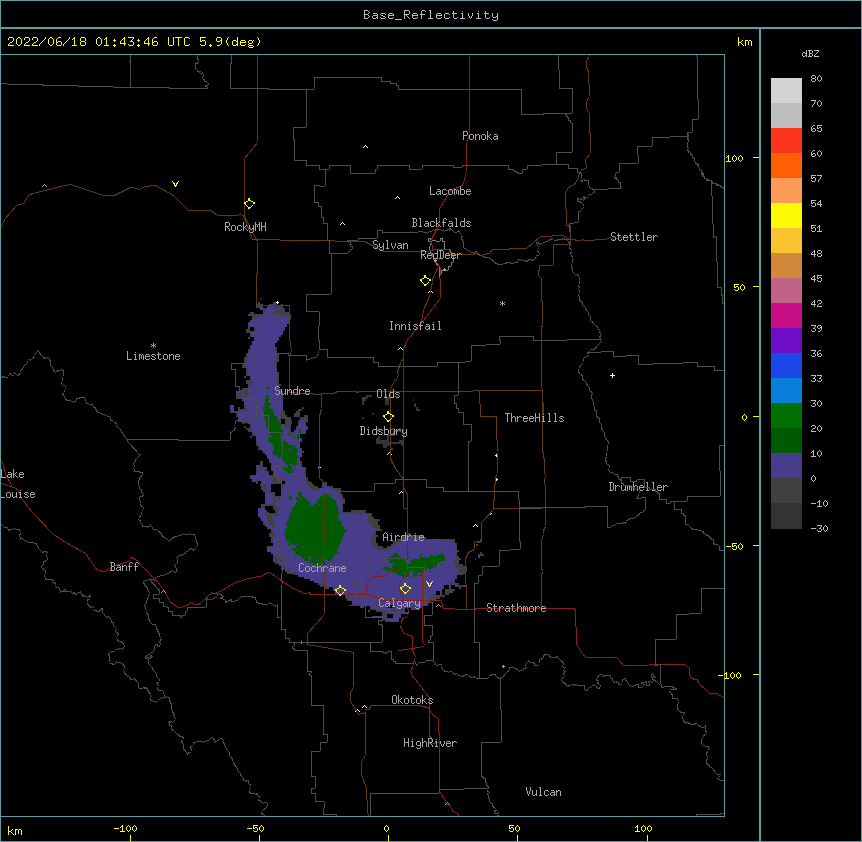The height and width of the screenshot is (842, 862).
Task: Click the yellow 54 dBZ color swatch
Action: [x=786, y=215]
